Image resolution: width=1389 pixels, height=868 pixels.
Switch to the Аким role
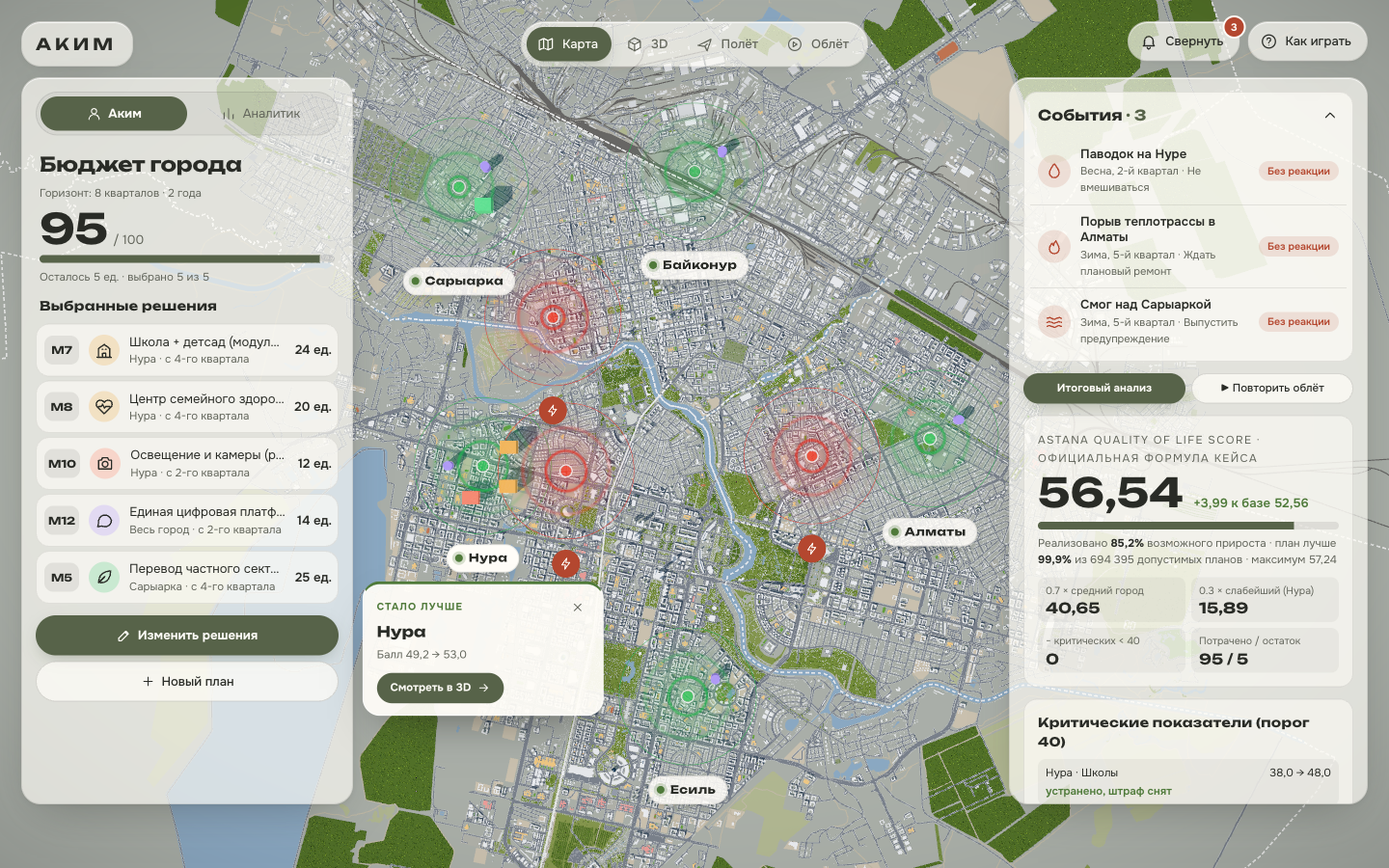click(114, 114)
